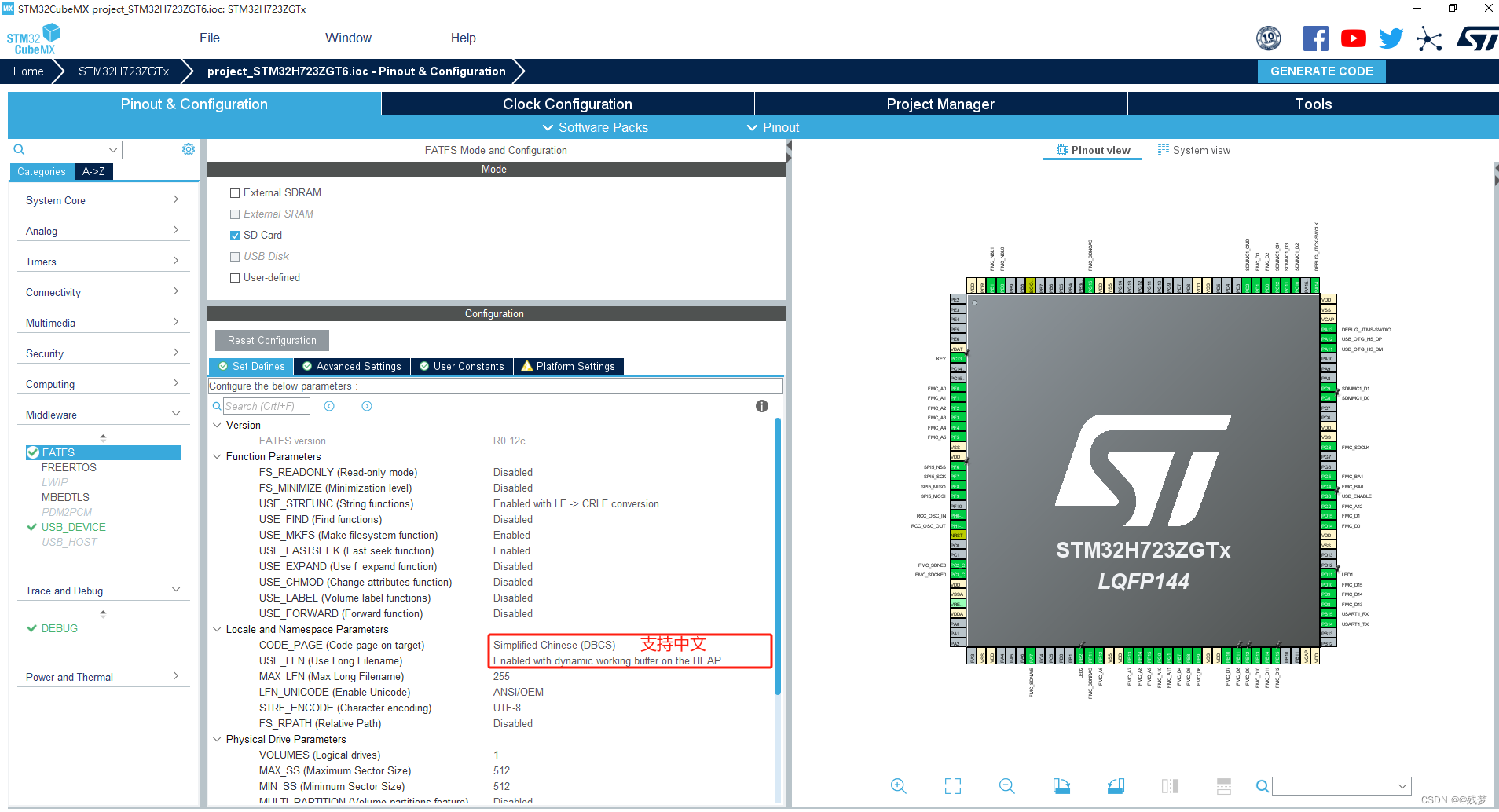Rotate the chip view clockwise icon
Viewport: 1499px width, 812px height.
1061,786
